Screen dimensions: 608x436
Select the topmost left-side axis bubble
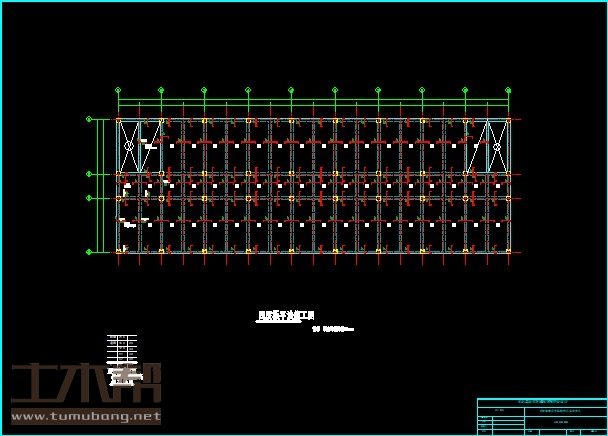89,120
